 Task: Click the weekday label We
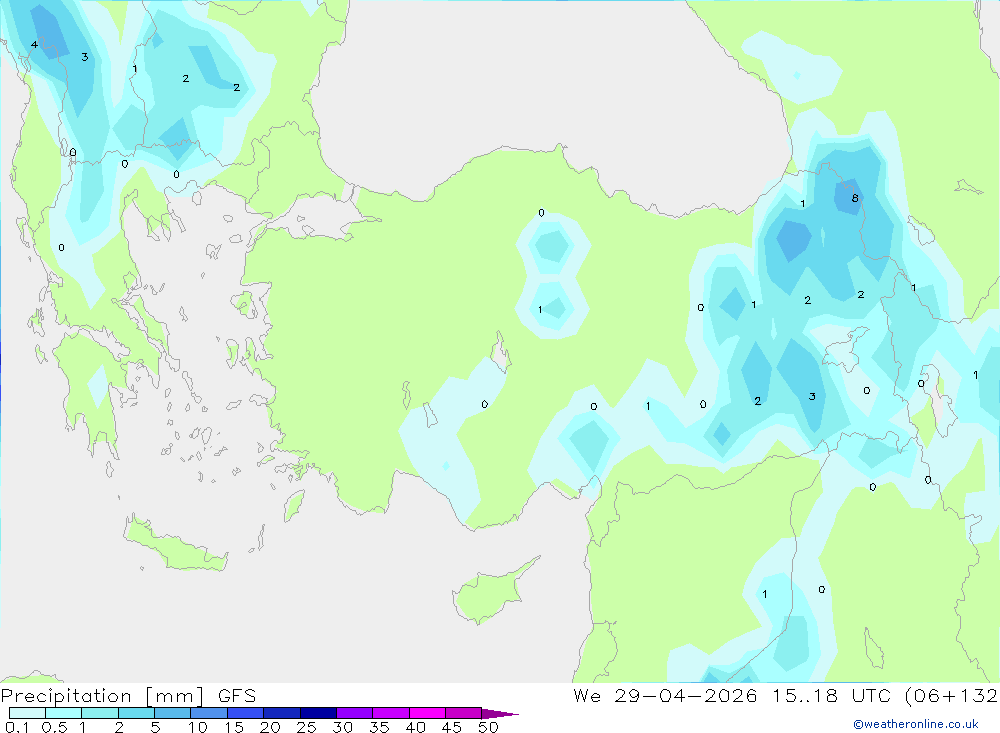(x=587, y=696)
